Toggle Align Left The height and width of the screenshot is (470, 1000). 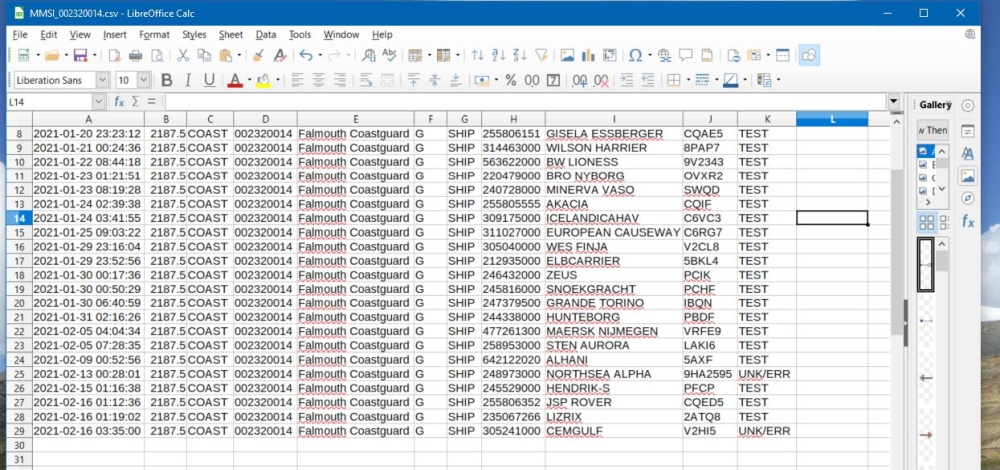click(297, 80)
